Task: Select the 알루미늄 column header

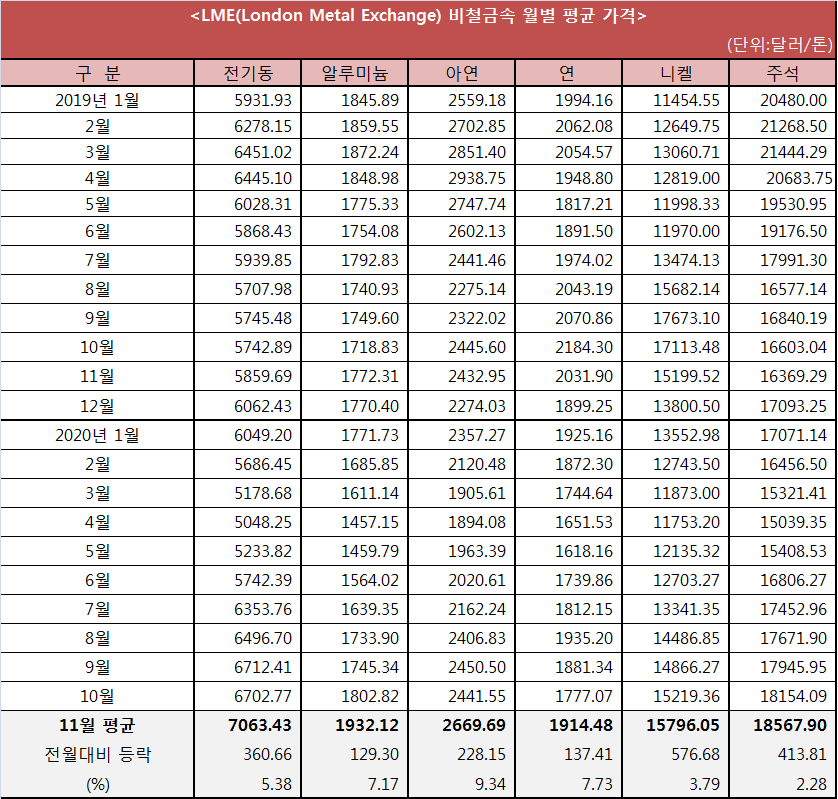Action: tap(355, 73)
